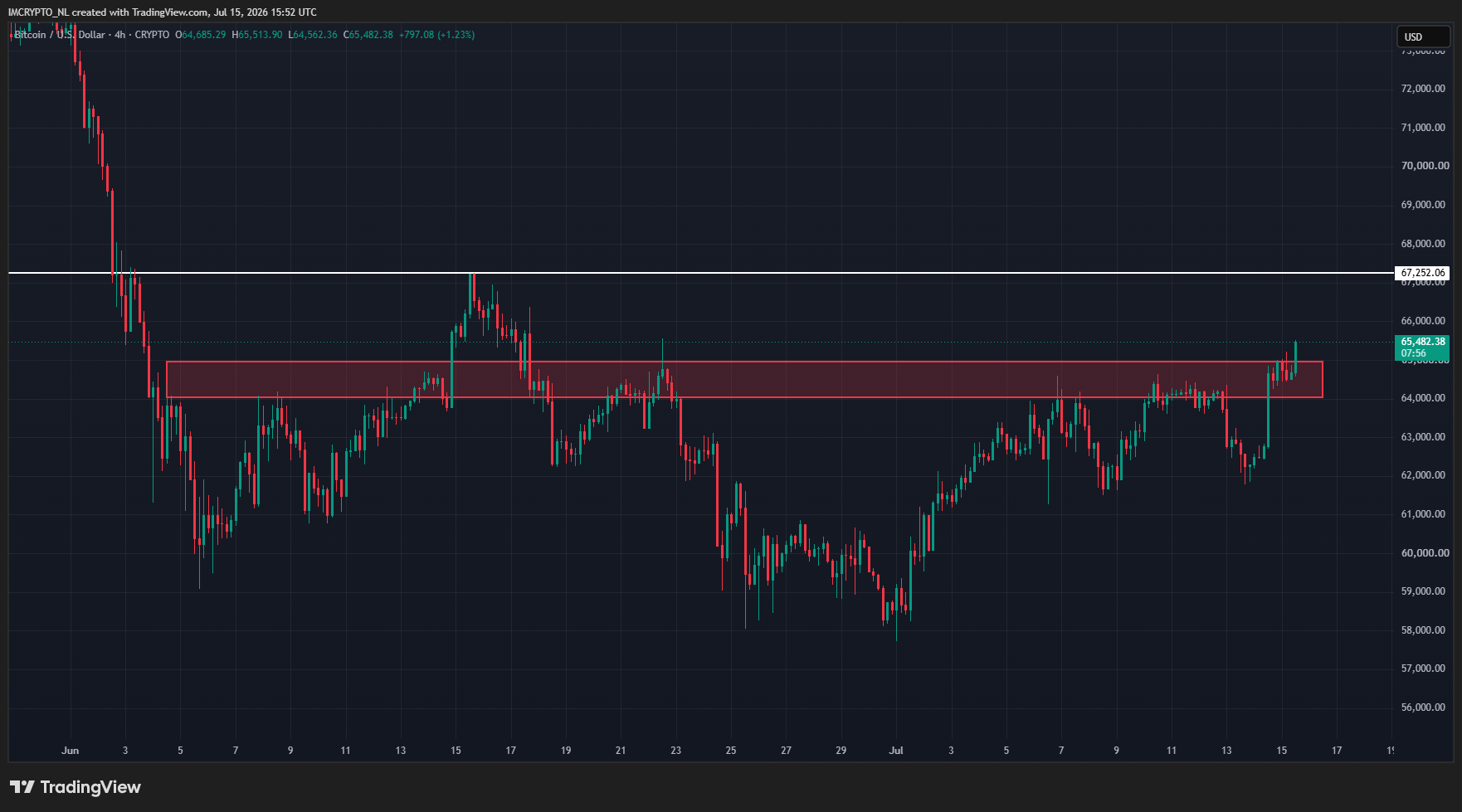
Task: Click the 64,000.00 price axis label
Action: coord(1423,398)
